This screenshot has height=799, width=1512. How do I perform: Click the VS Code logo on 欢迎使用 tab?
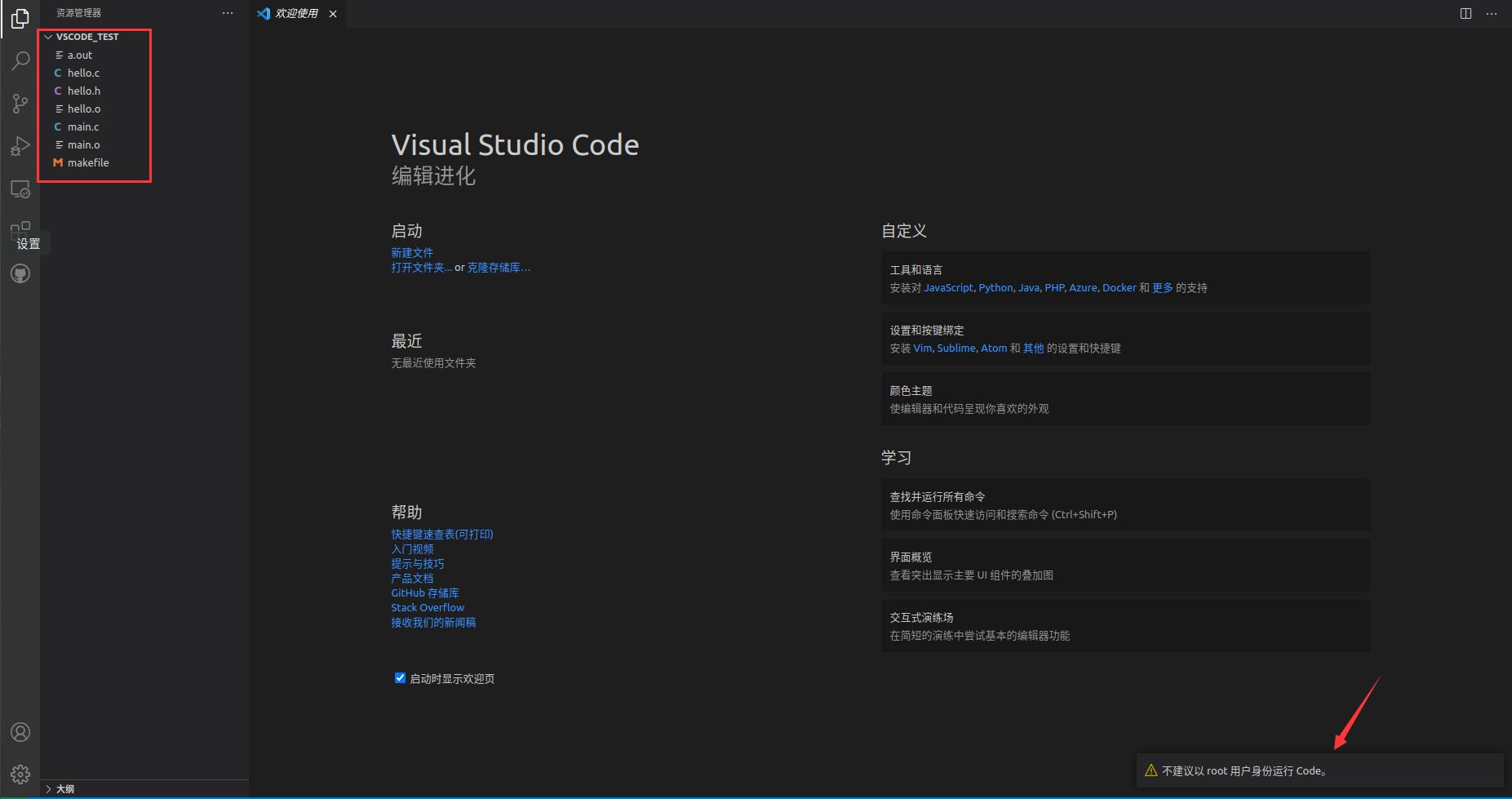[264, 14]
